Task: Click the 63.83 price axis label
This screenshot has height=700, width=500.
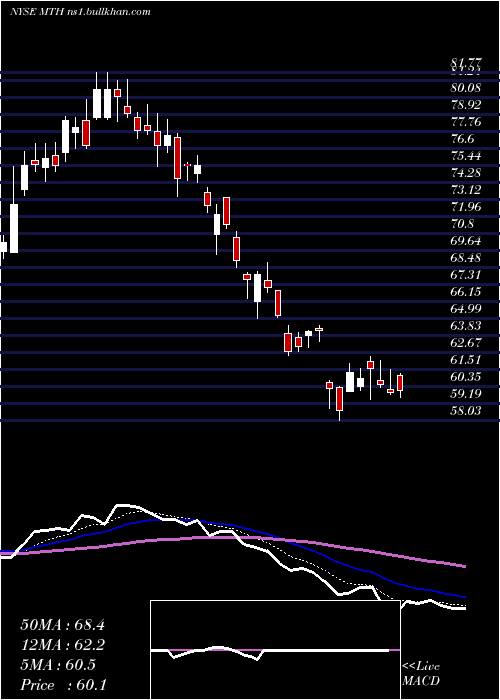Action: click(466, 325)
